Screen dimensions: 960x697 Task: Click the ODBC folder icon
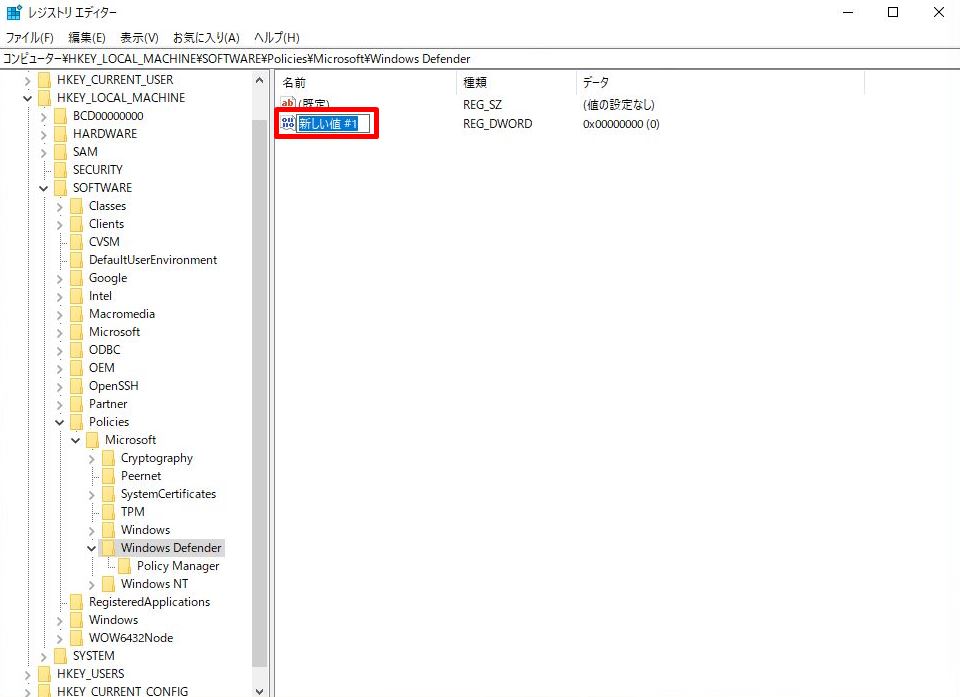pyautogui.click(x=77, y=350)
